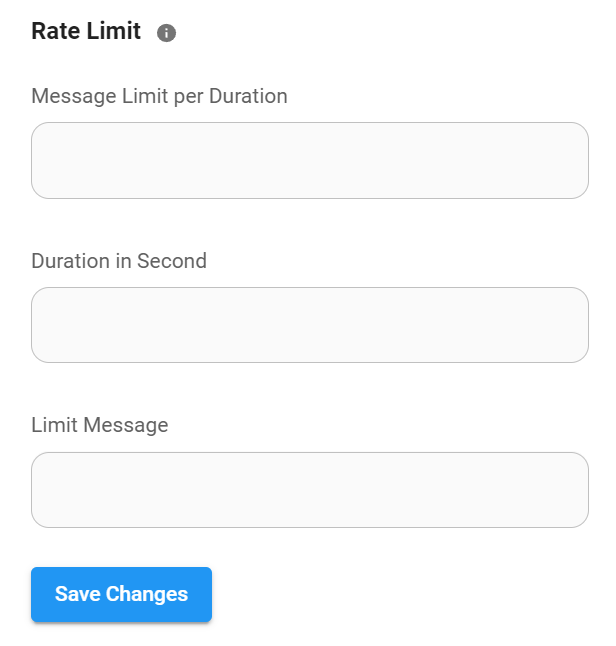The image size is (616, 646).
Task: Click the Limit Message label text
Action: coord(100,425)
